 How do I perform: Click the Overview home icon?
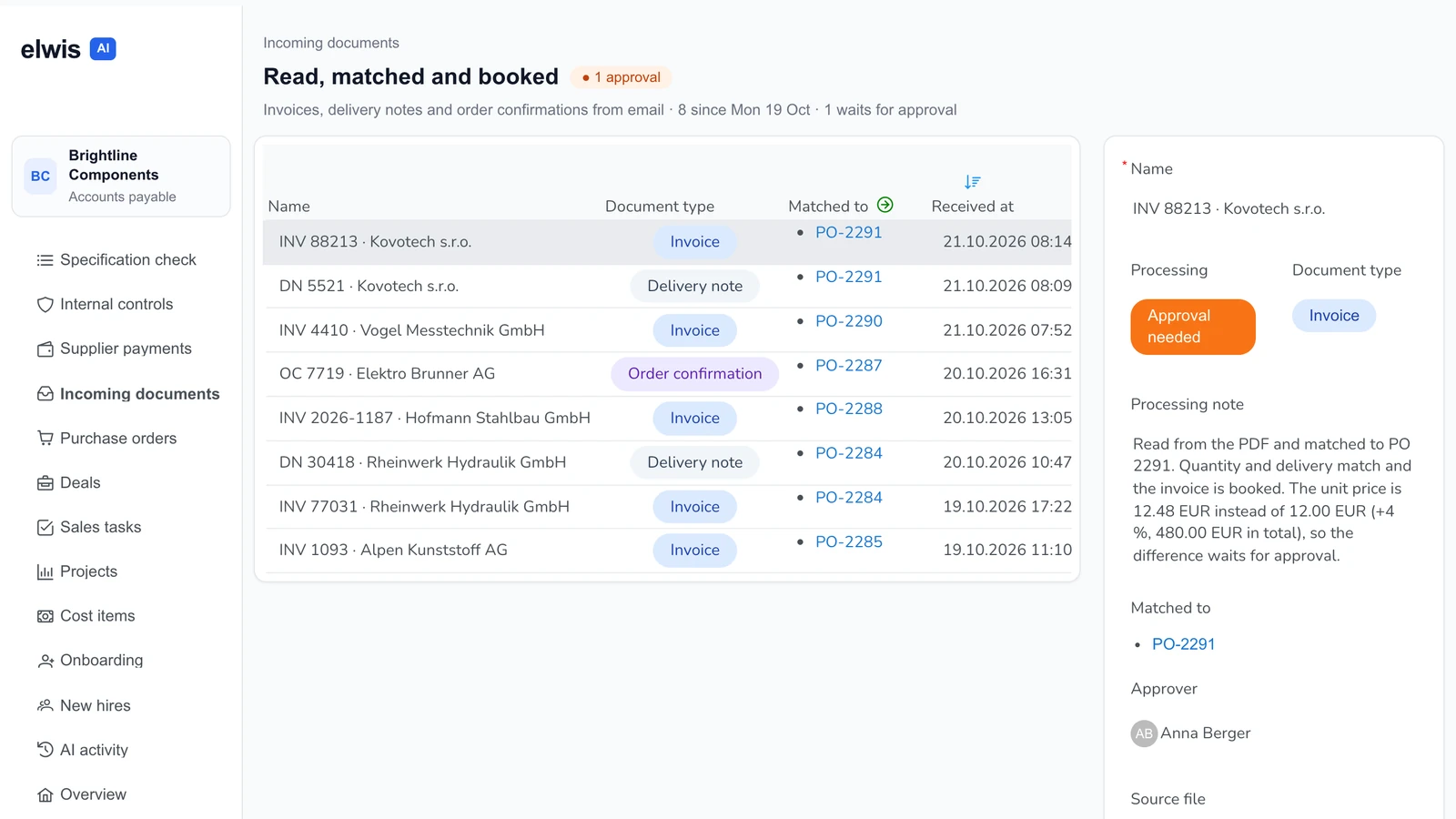tap(45, 794)
